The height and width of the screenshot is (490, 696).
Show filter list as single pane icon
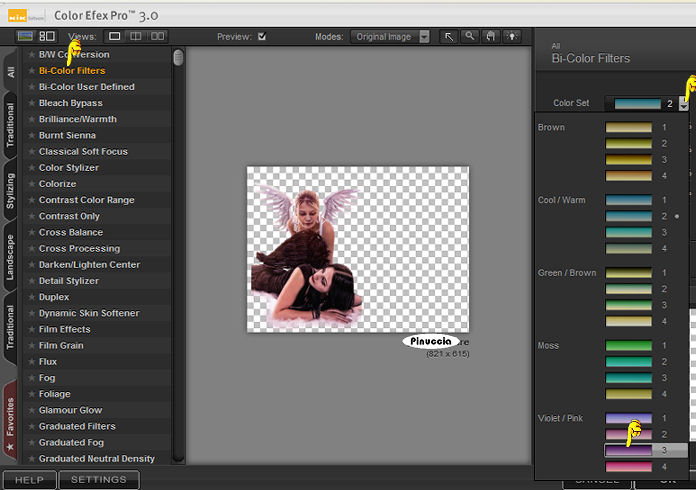25,36
